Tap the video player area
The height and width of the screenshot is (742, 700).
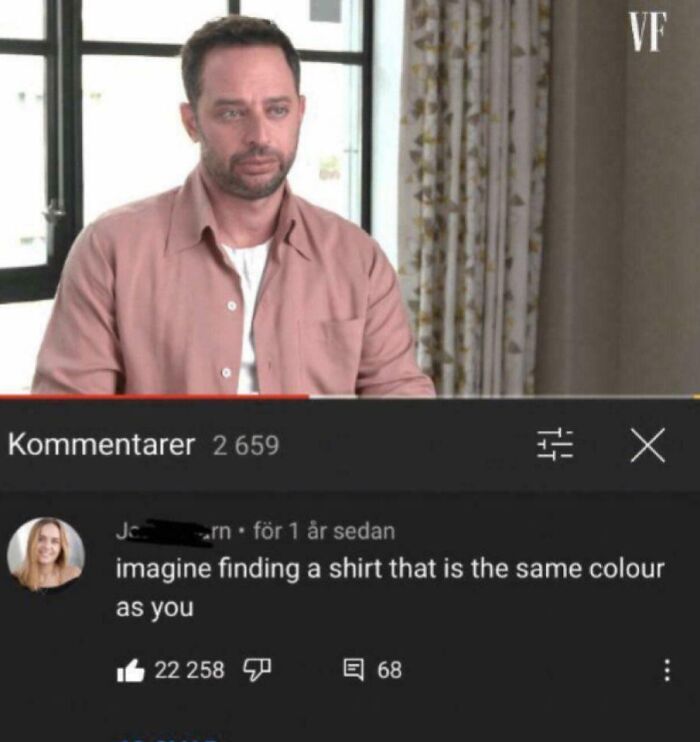tap(350, 197)
